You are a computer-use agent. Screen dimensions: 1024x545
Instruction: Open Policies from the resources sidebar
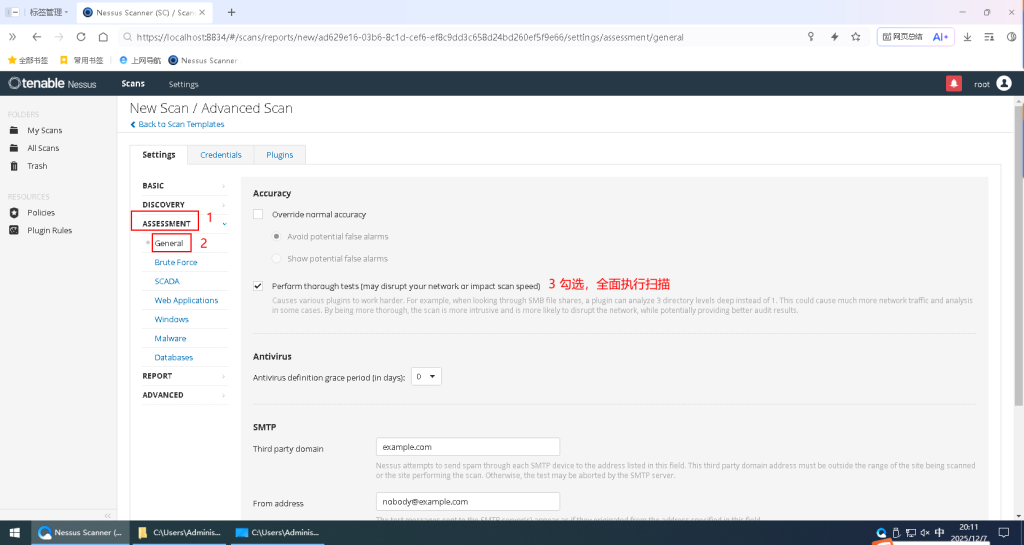[41, 212]
